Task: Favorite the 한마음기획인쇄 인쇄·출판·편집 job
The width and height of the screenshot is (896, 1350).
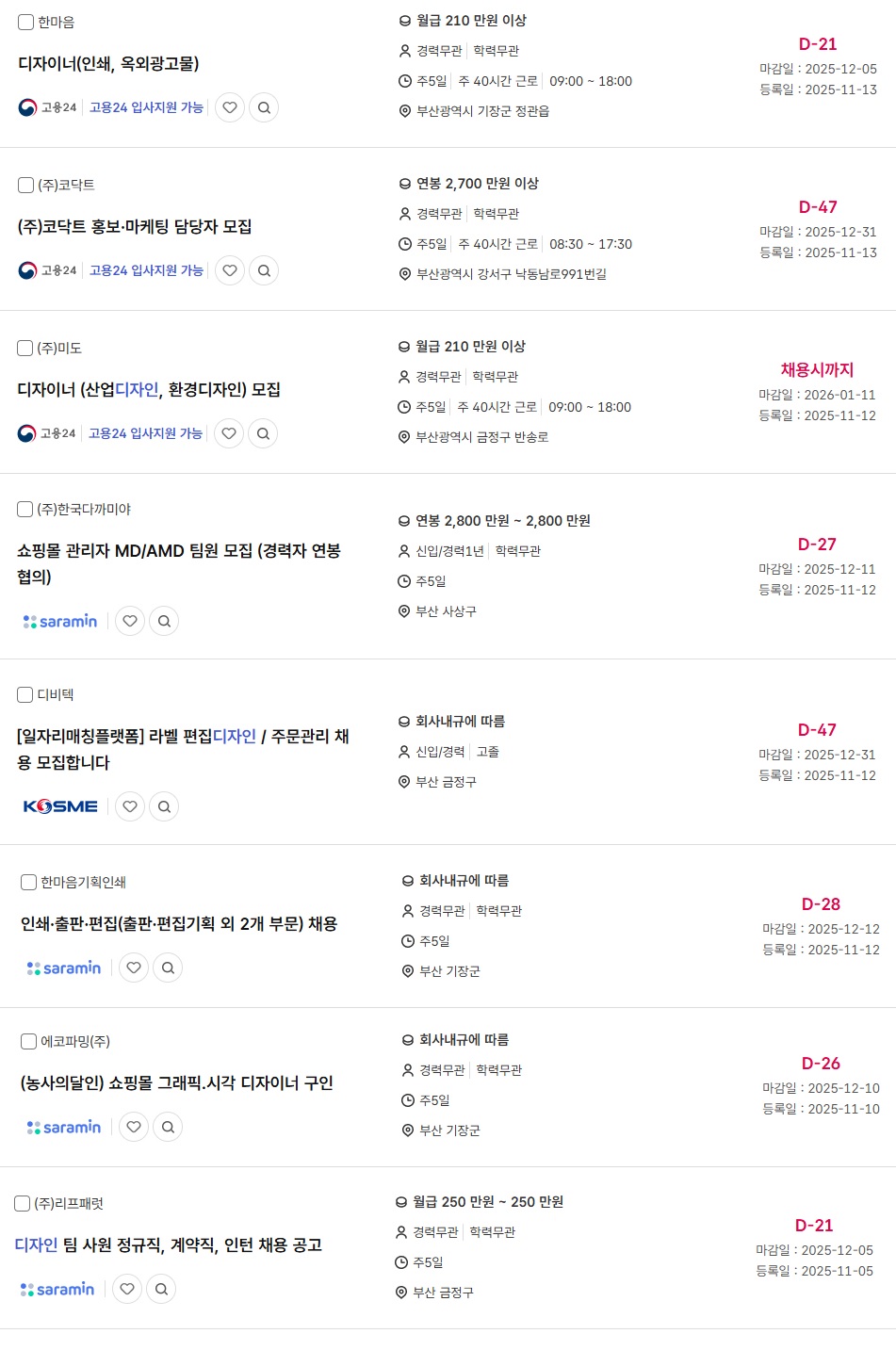Action: (134, 968)
